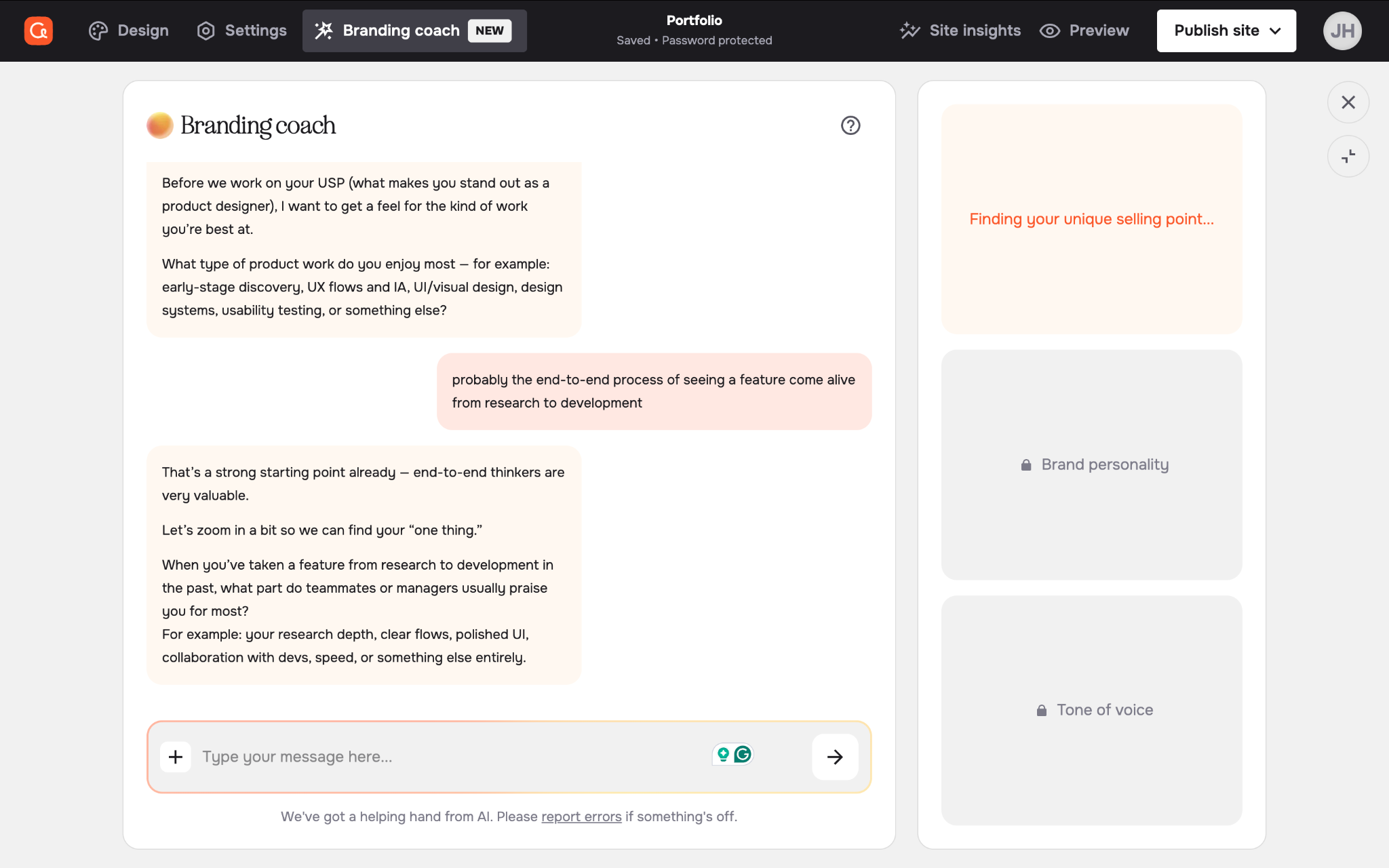
Task: Click the locked Brand personality card
Action: point(1091,465)
